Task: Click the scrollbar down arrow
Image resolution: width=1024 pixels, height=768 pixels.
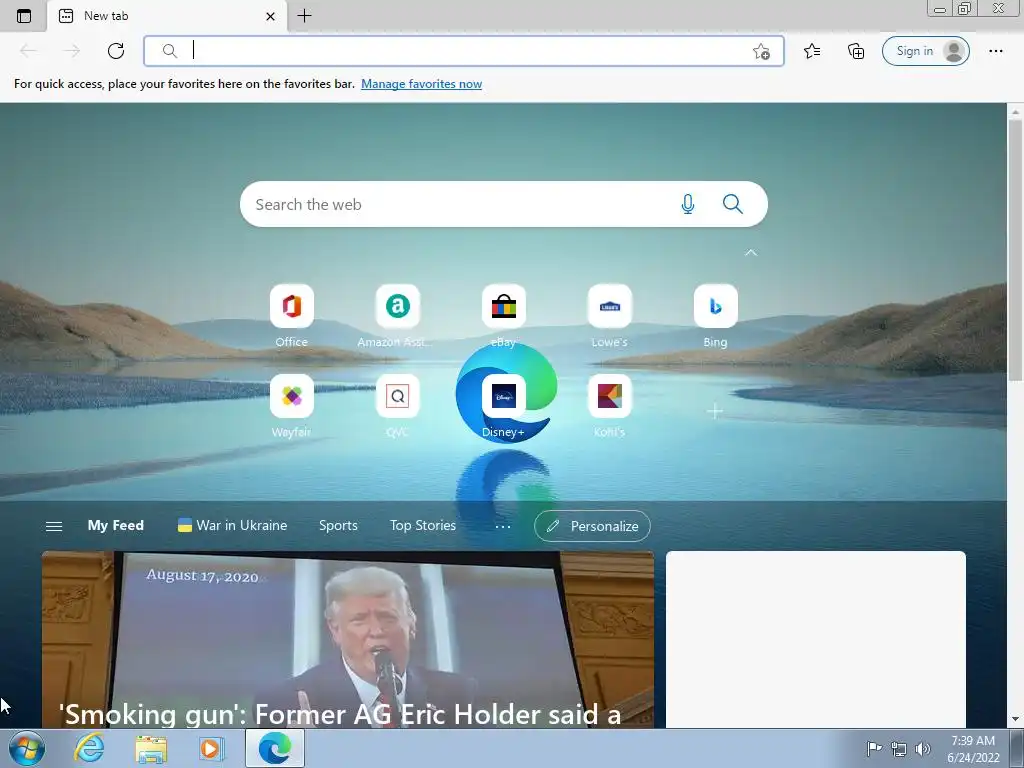Action: [x=1015, y=719]
